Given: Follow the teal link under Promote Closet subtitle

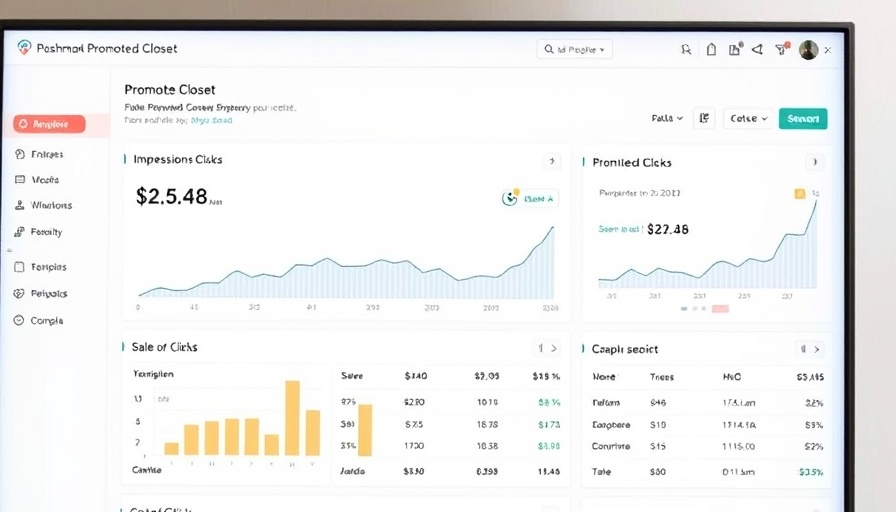Looking at the screenshot, I should point(211,120).
